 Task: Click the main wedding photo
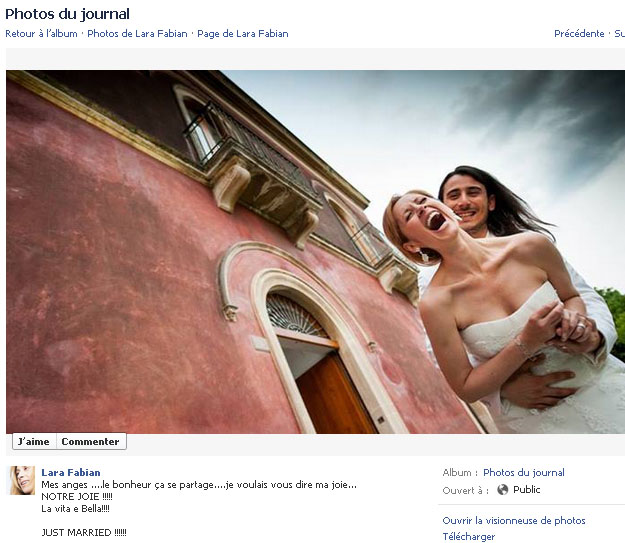(x=315, y=251)
